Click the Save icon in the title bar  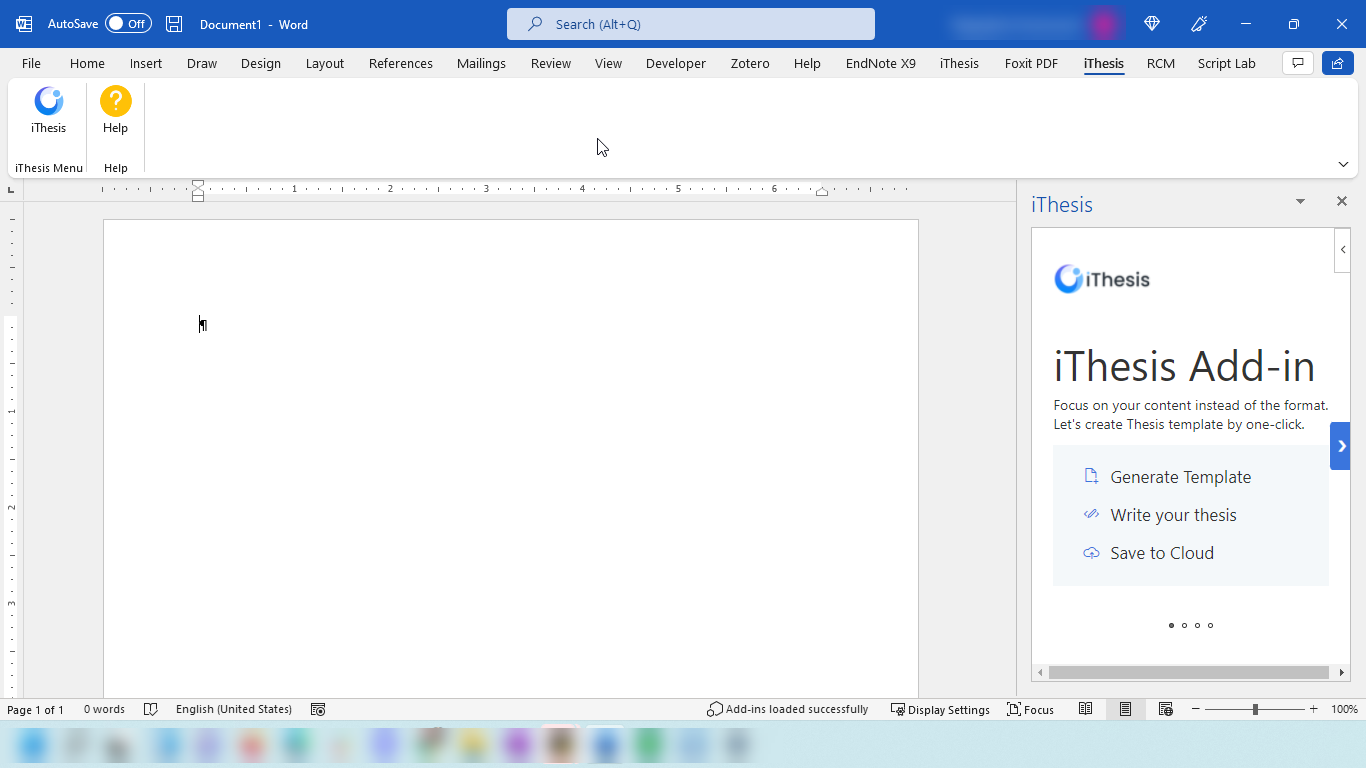[174, 24]
